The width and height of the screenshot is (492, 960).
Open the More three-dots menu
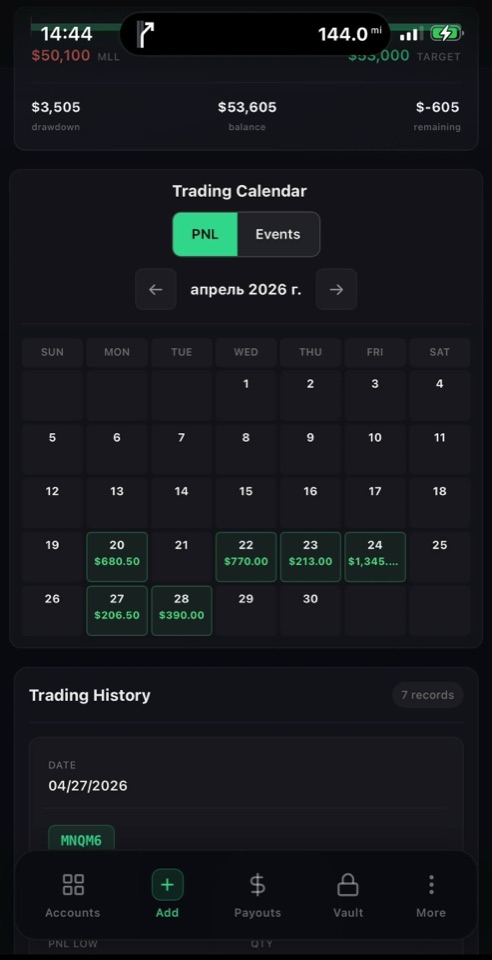[x=431, y=885]
